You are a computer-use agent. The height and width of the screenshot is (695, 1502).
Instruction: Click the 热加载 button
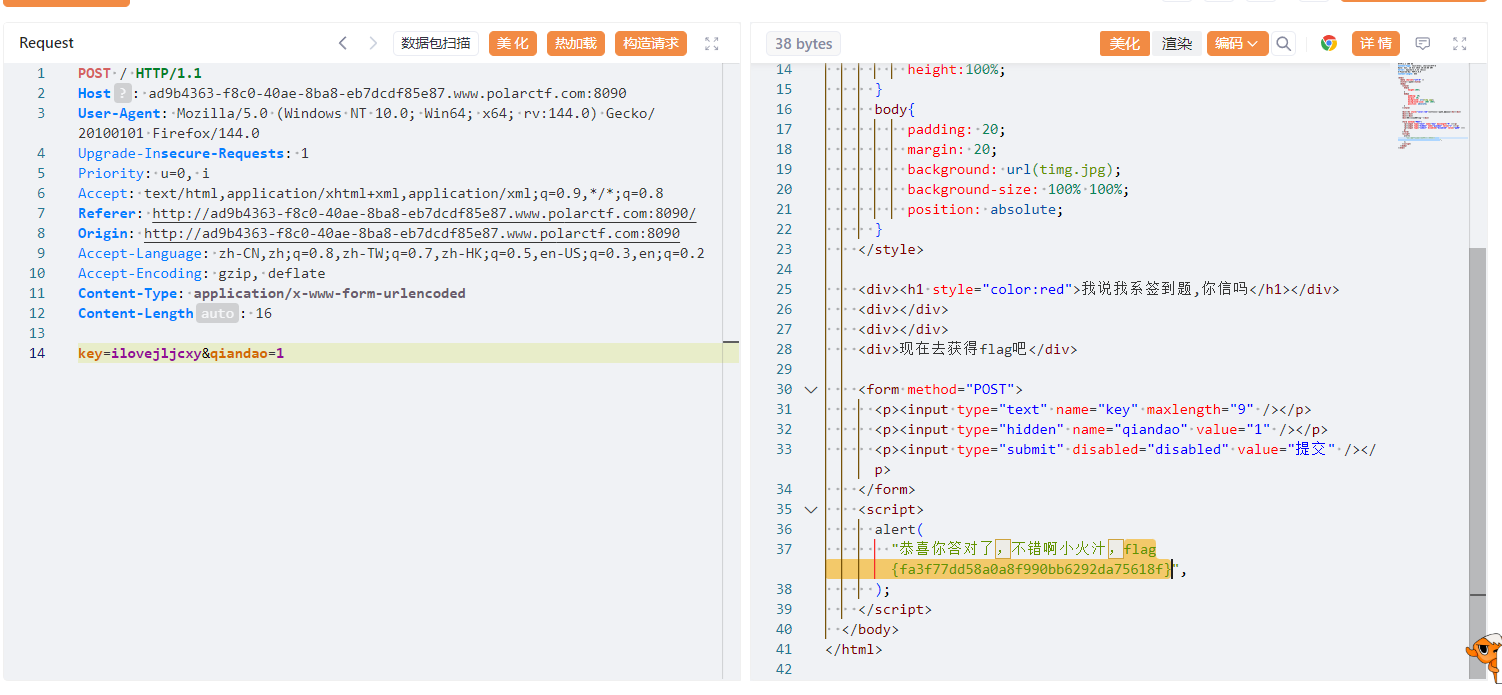(x=576, y=43)
